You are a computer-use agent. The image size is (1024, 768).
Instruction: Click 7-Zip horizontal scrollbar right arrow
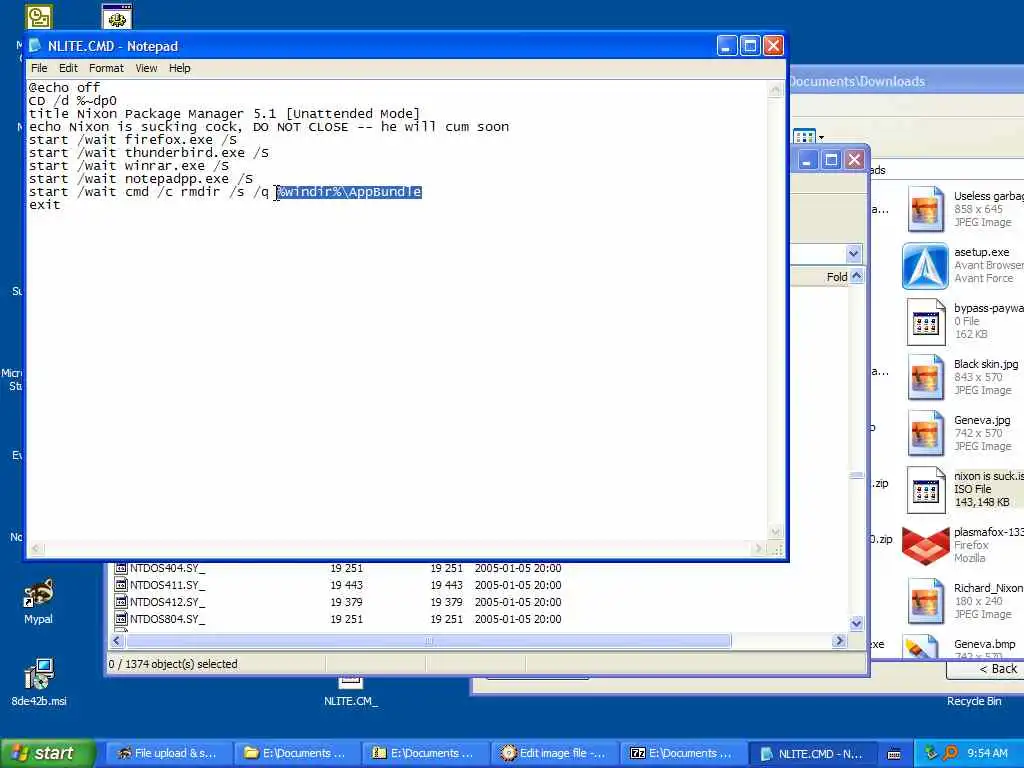click(x=840, y=641)
